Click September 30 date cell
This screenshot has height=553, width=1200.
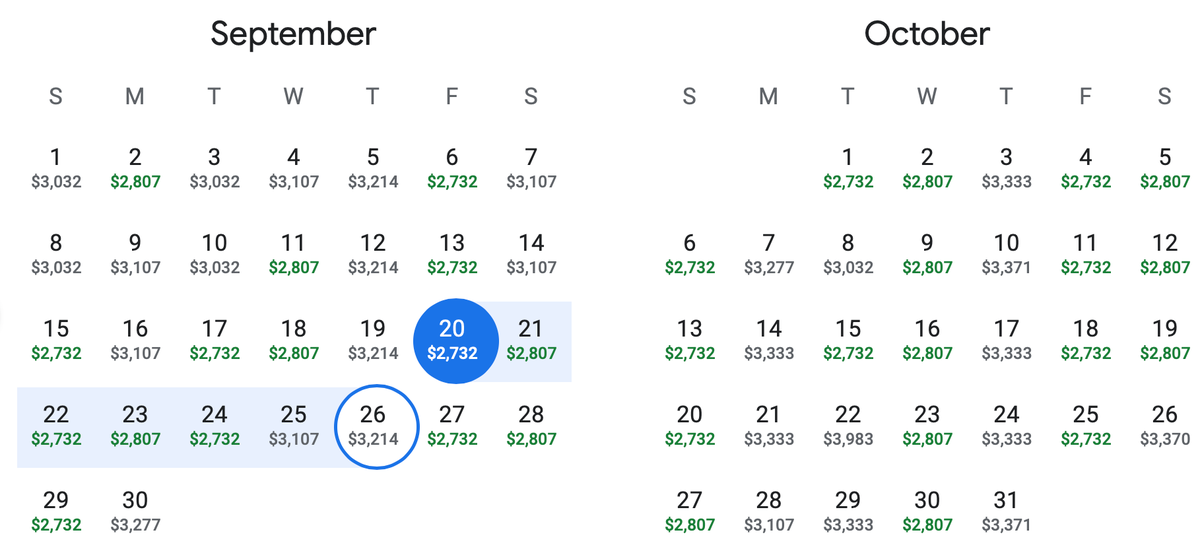[x=135, y=511]
